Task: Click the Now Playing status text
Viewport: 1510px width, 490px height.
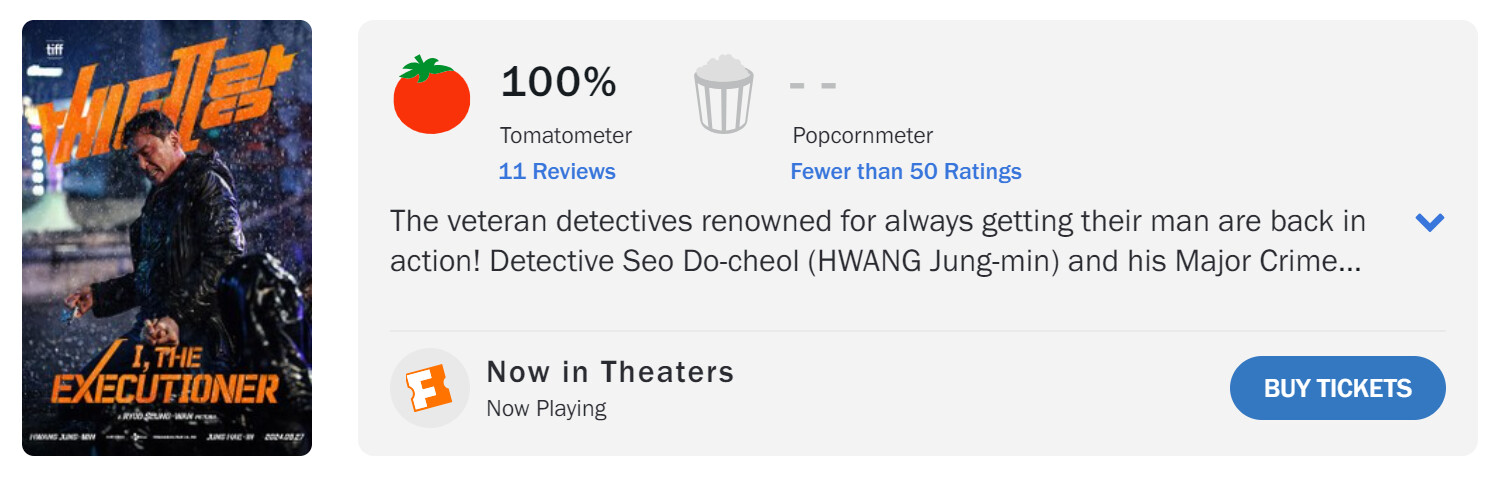Action: [x=546, y=408]
